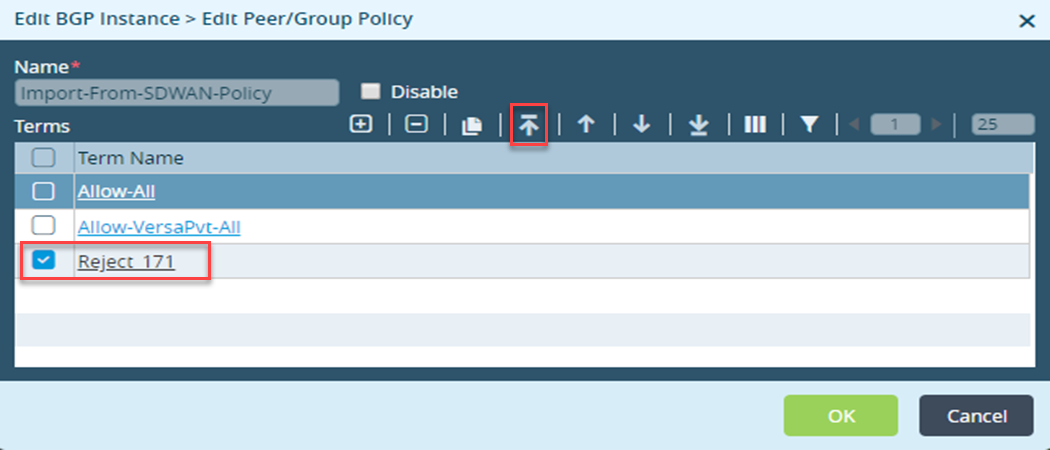This screenshot has width=1050, height=450.
Task: Move selected term up one row
Action: (x=586, y=124)
